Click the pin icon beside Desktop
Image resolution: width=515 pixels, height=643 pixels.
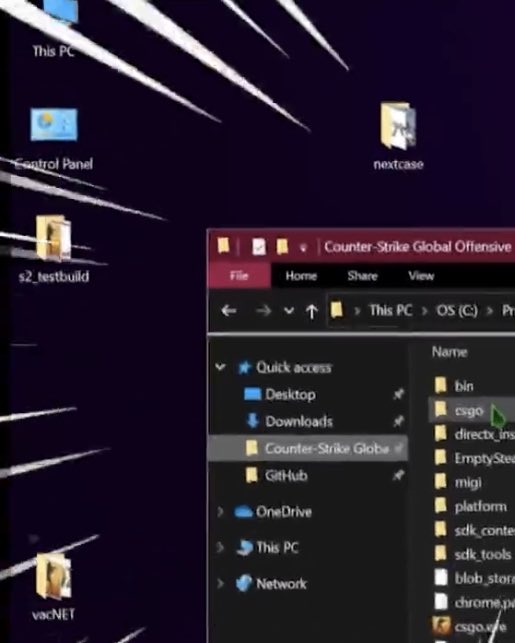click(x=398, y=394)
